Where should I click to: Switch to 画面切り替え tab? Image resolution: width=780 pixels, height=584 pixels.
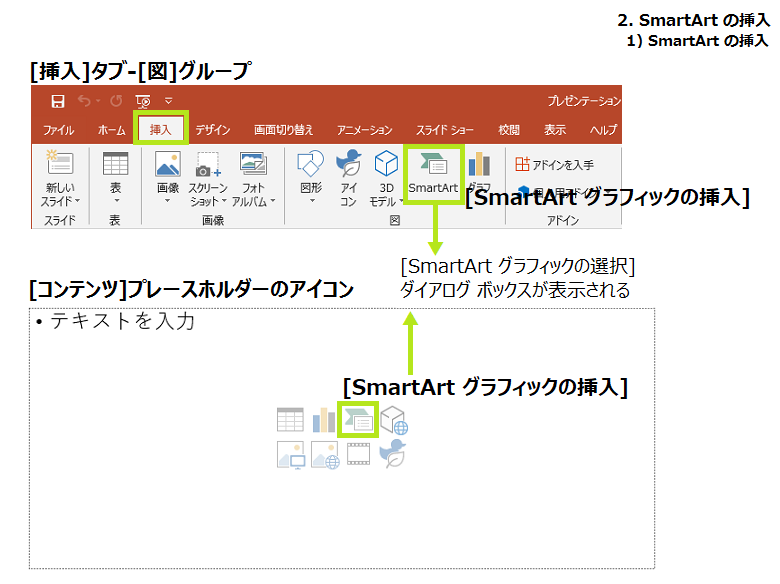284,130
